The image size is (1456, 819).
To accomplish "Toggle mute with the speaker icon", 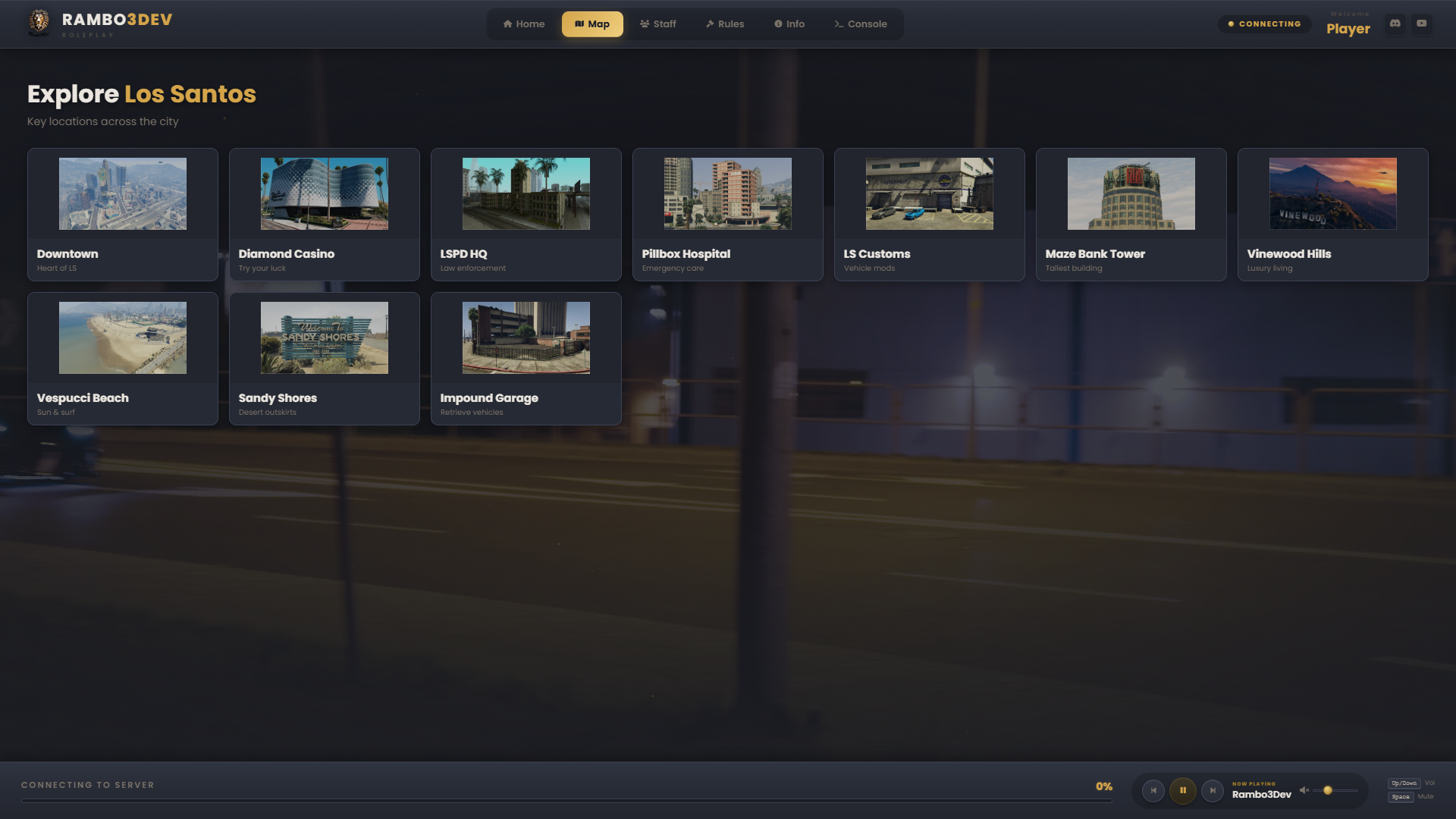I will [1304, 790].
